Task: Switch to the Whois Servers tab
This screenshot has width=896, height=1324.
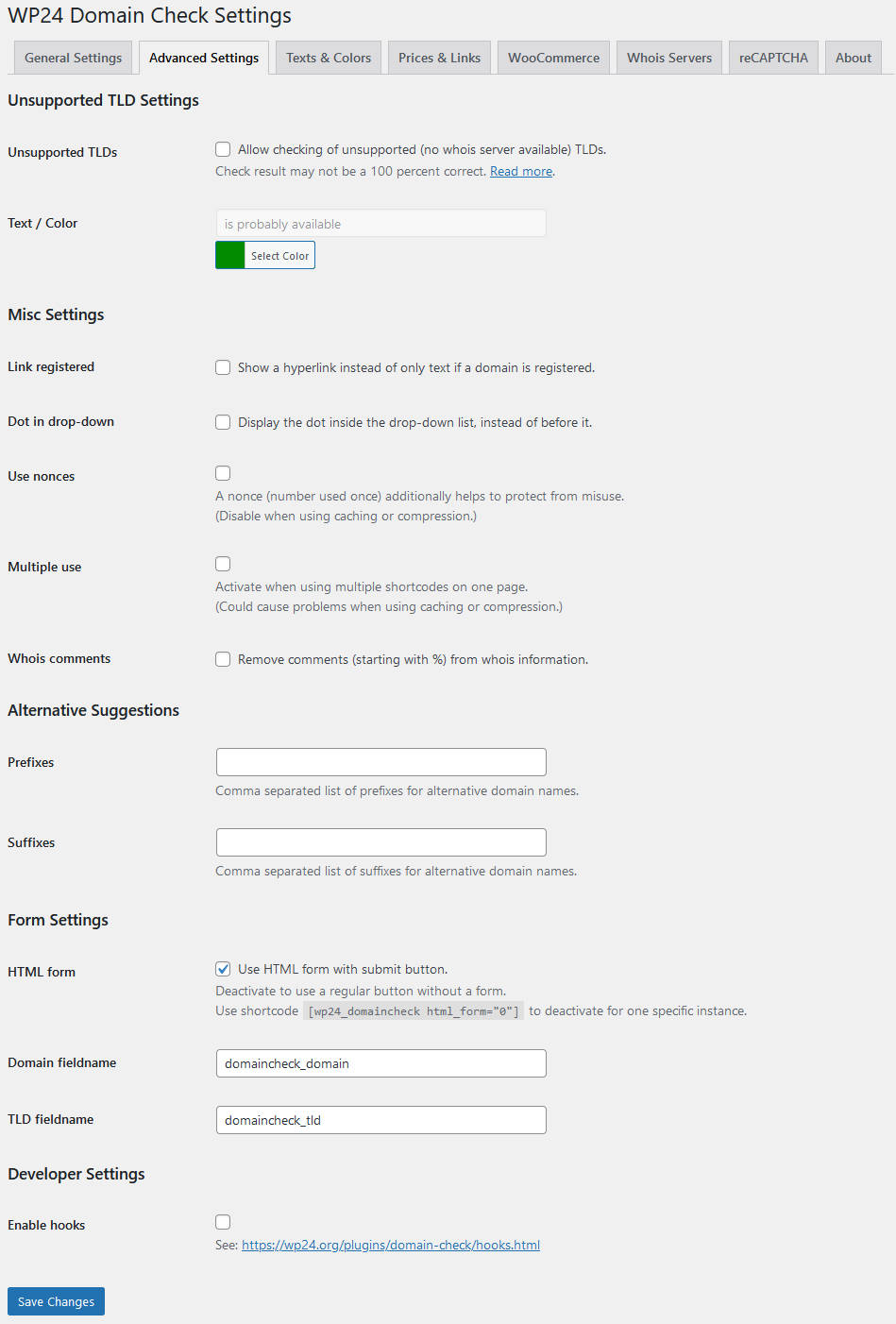Action: point(669,58)
